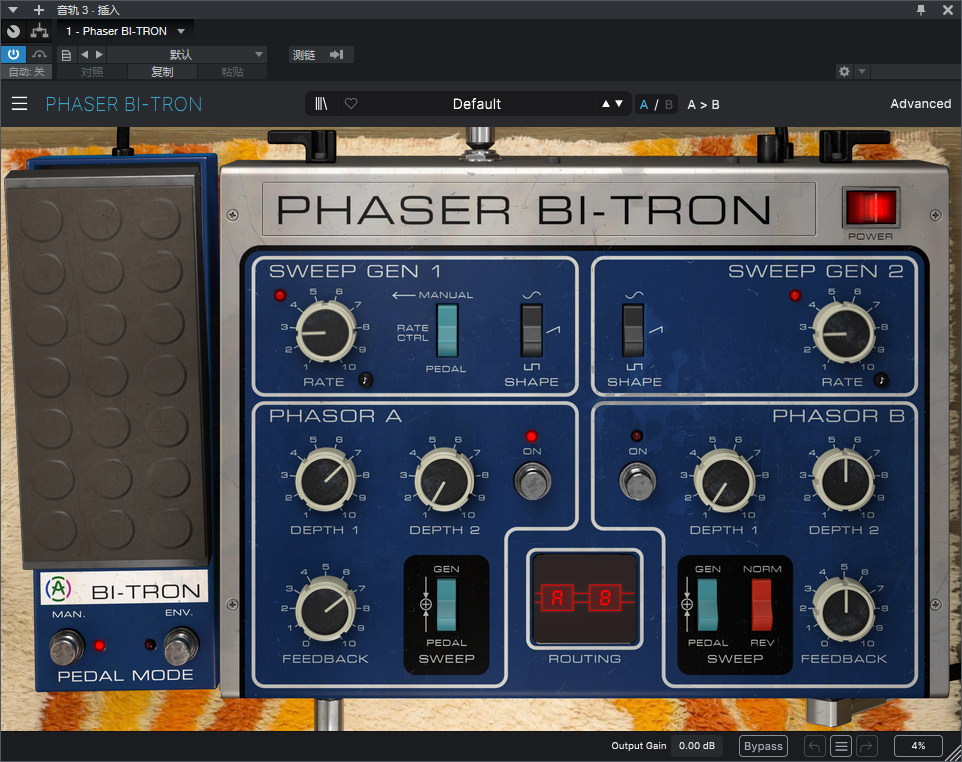Viewport: 962px width, 762px height.
Task: Change the Sweep Gen 1 SHAPE switch
Action: tap(532, 331)
